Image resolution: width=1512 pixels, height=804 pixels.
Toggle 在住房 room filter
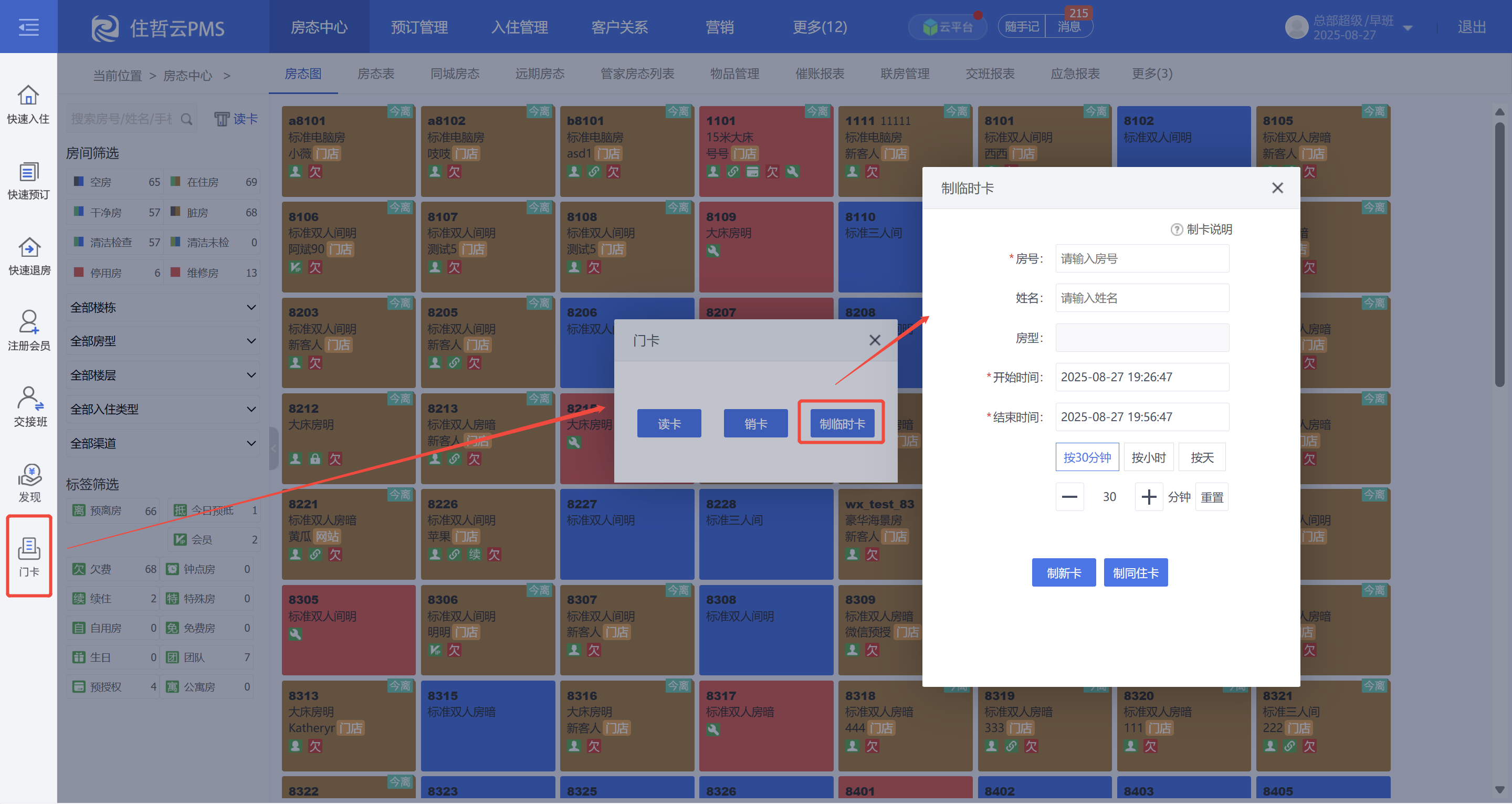pos(213,182)
